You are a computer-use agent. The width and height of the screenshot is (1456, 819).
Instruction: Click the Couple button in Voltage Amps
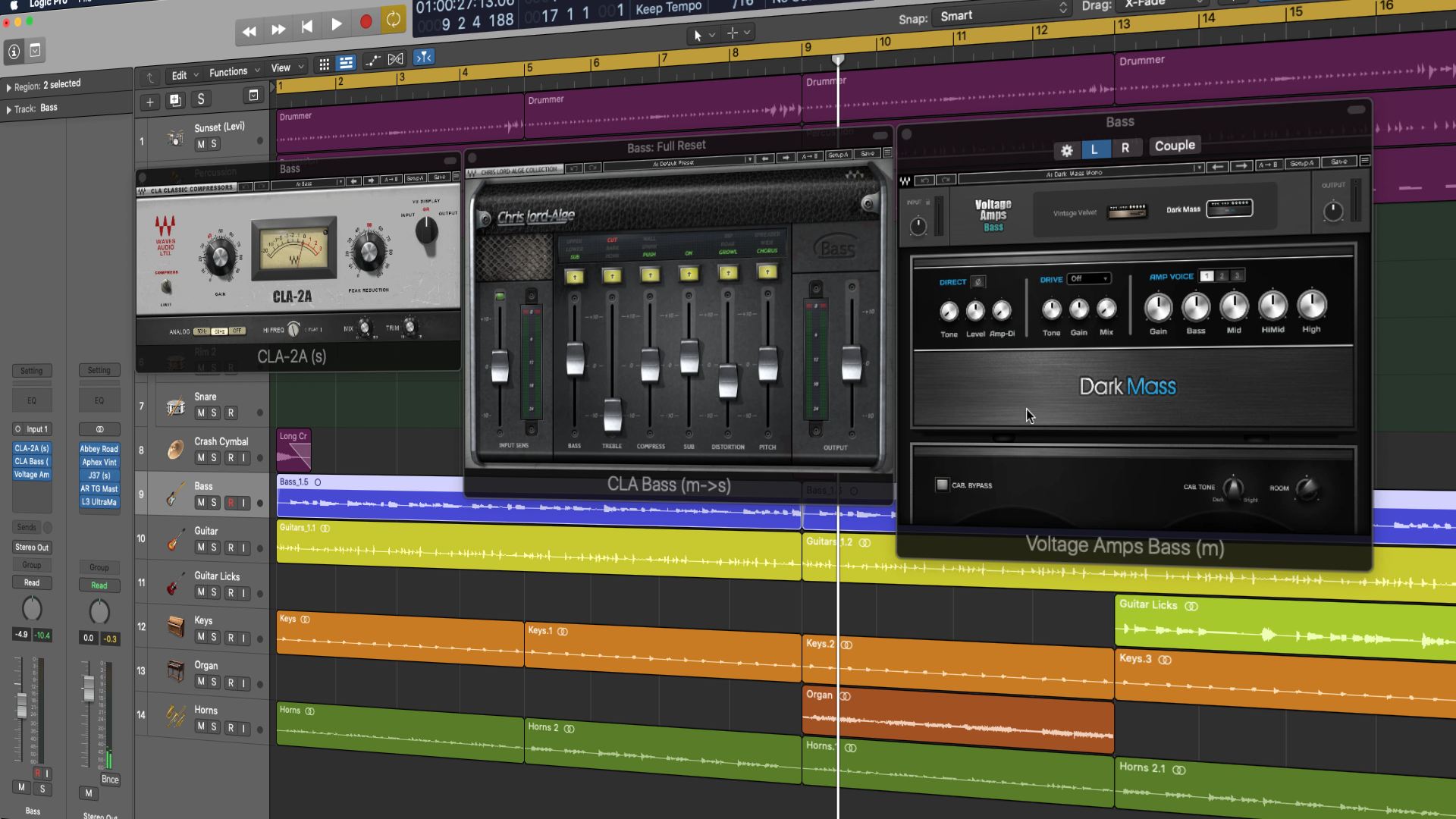[1175, 146]
